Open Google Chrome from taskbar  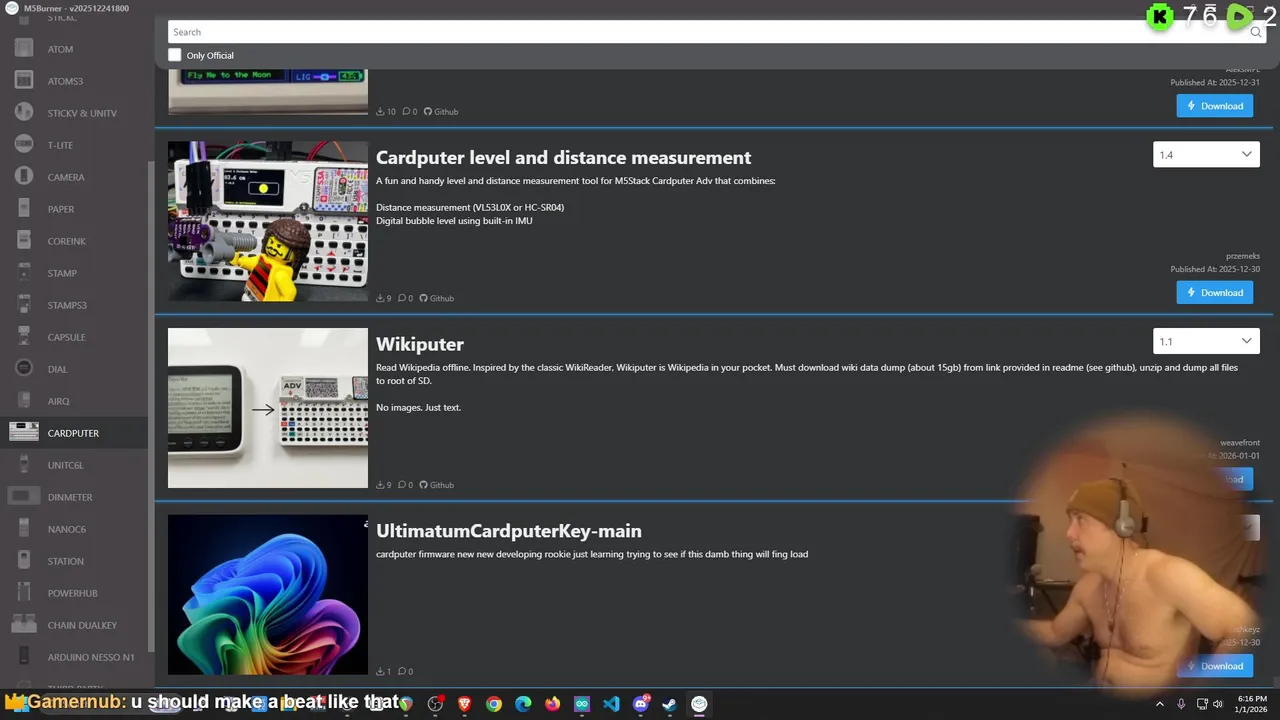(494, 704)
